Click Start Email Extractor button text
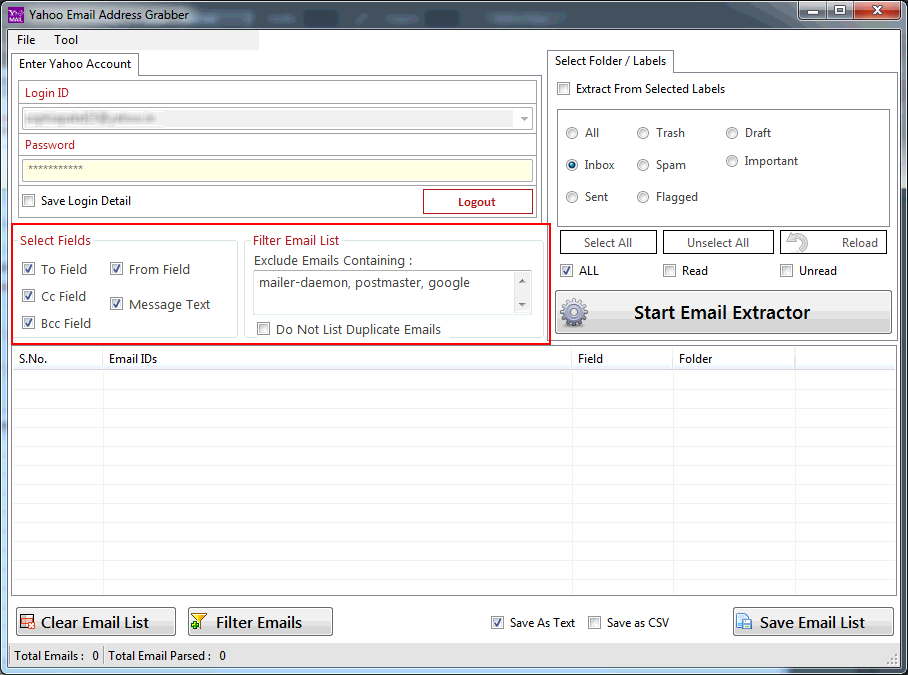This screenshot has width=908, height=675. pyautogui.click(x=722, y=313)
